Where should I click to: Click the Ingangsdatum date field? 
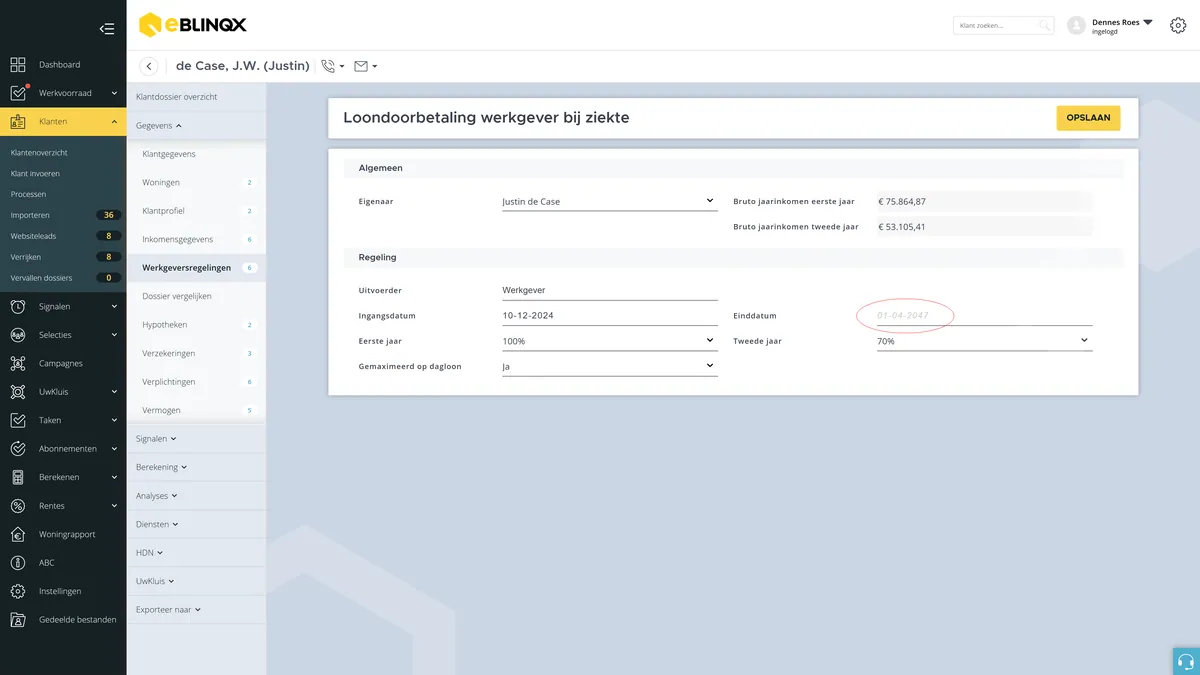click(609, 316)
